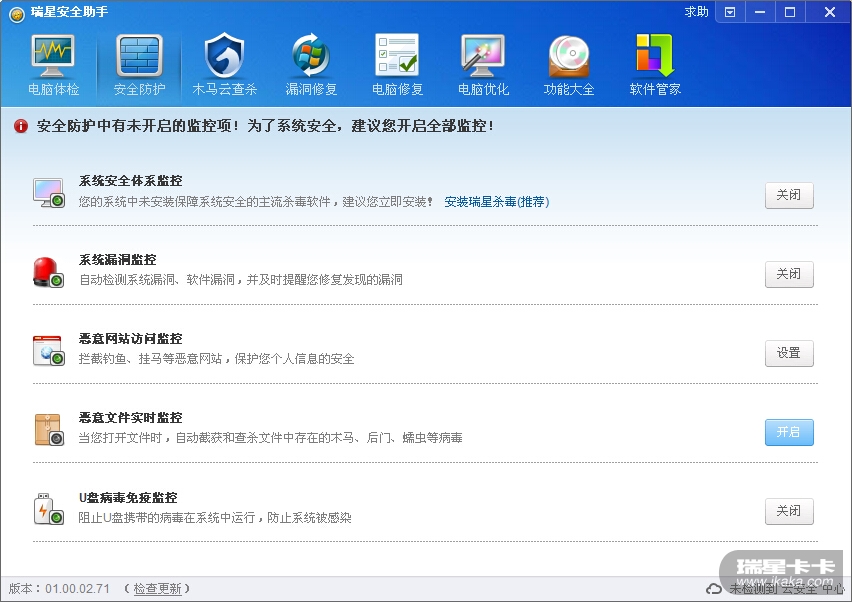852x602 pixels.
Task: Click the 系统漏洞监控 heading text
Action: click(x=117, y=260)
